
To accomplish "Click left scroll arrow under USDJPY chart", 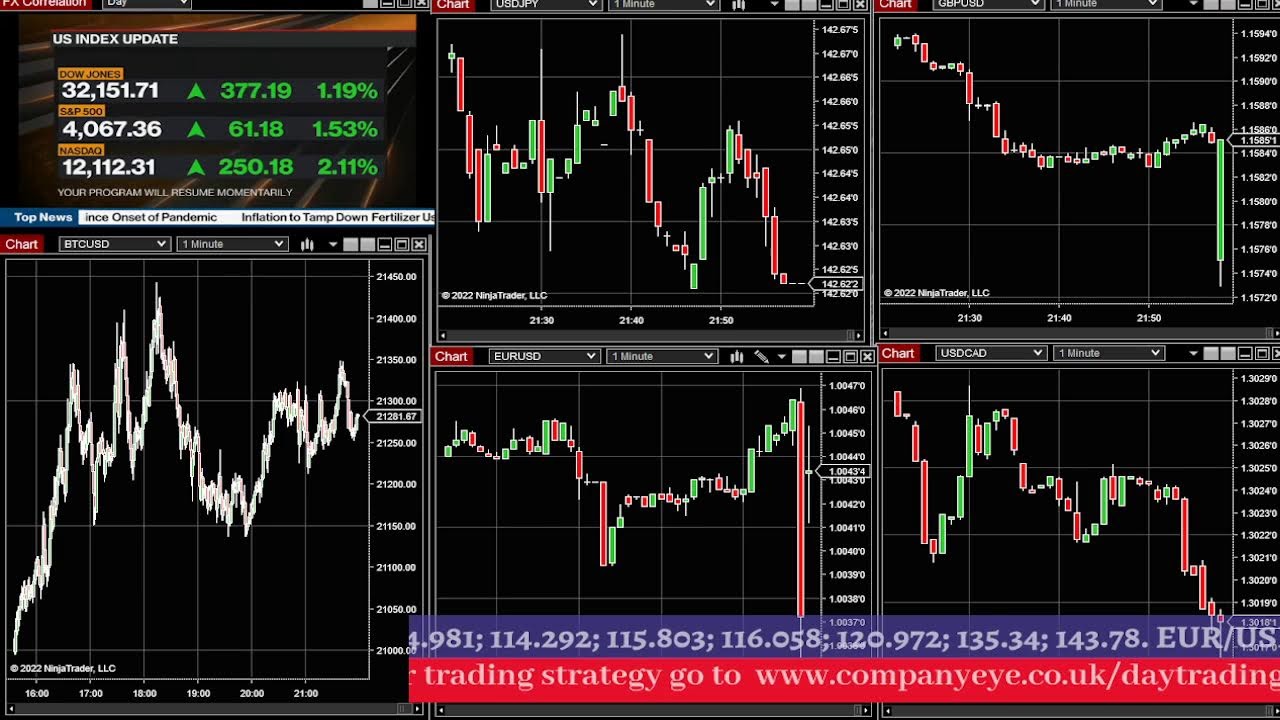I will click(x=443, y=335).
